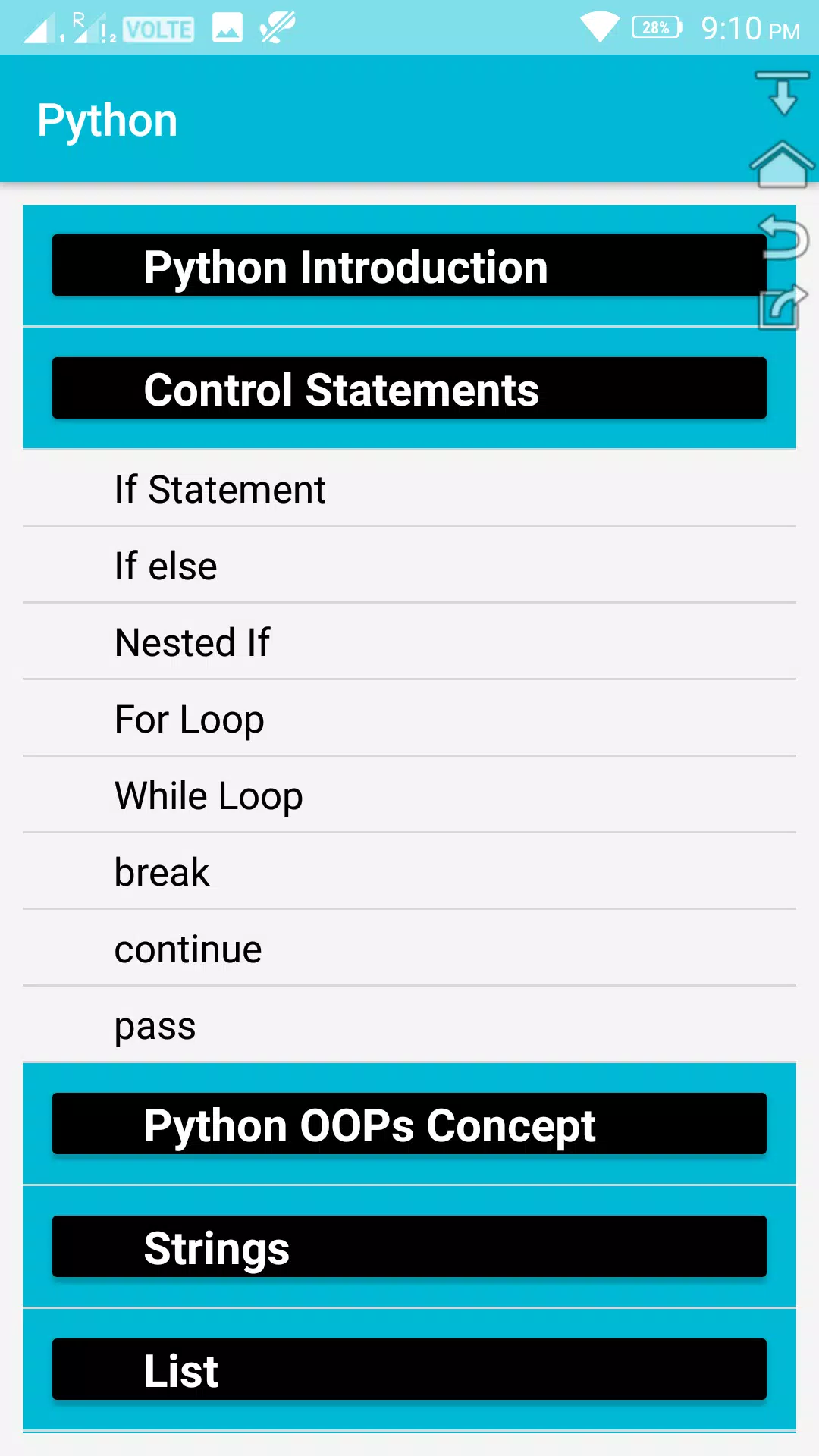Select the break topic
The width and height of the screenshot is (819, 1456).
point(409,872)
